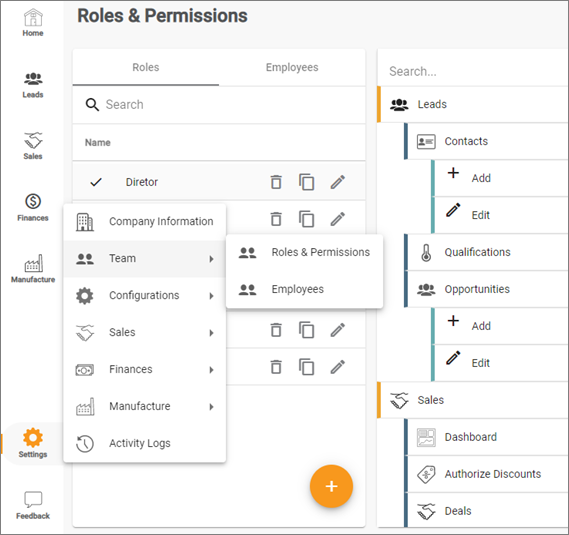Viewport: 569px width, 535px height.
Task: Open Finances from the left sidebar
Action: [x=33, y=208]
